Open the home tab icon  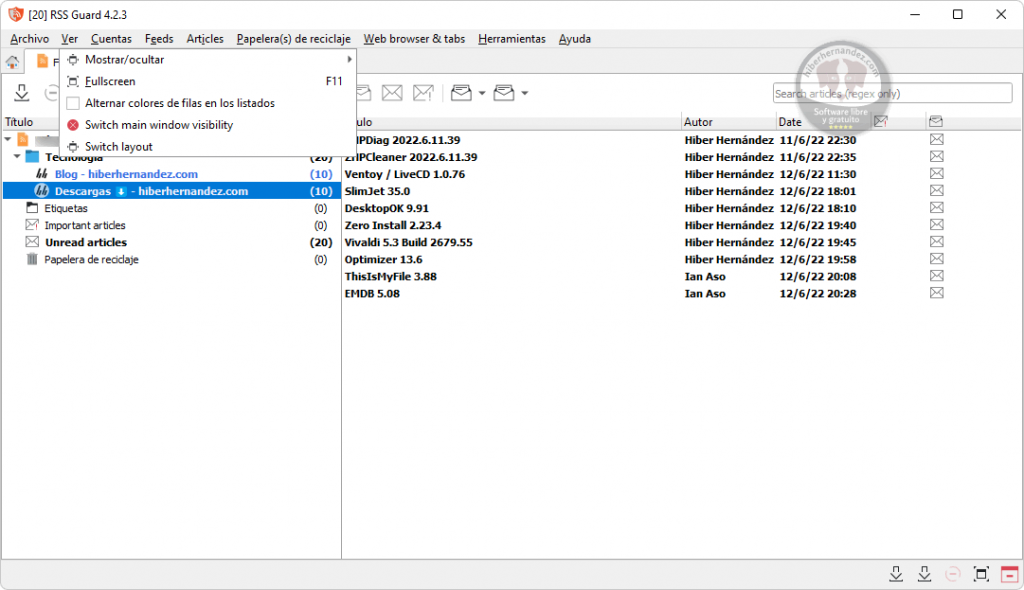12,62
